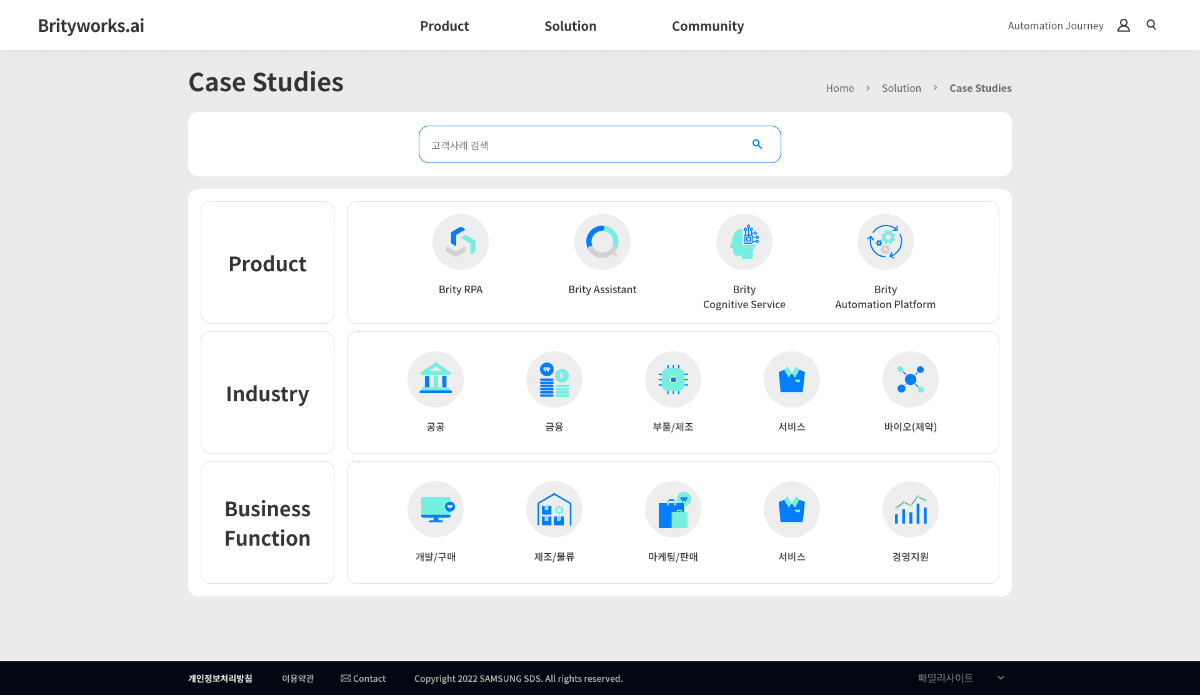1200x695 pixels.
Task: Click the Case Studies breadcrumb text
Action: [980, 88]
